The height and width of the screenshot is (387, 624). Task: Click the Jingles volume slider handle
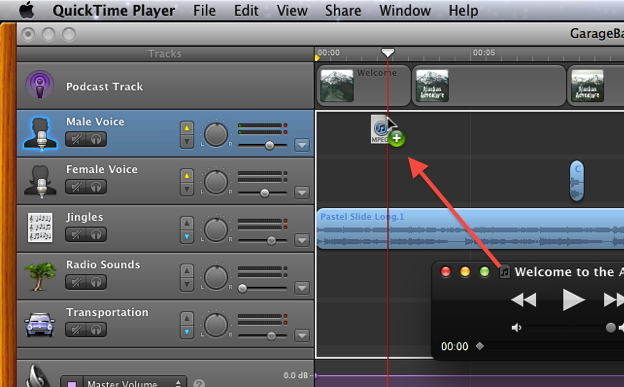[271, 240]
